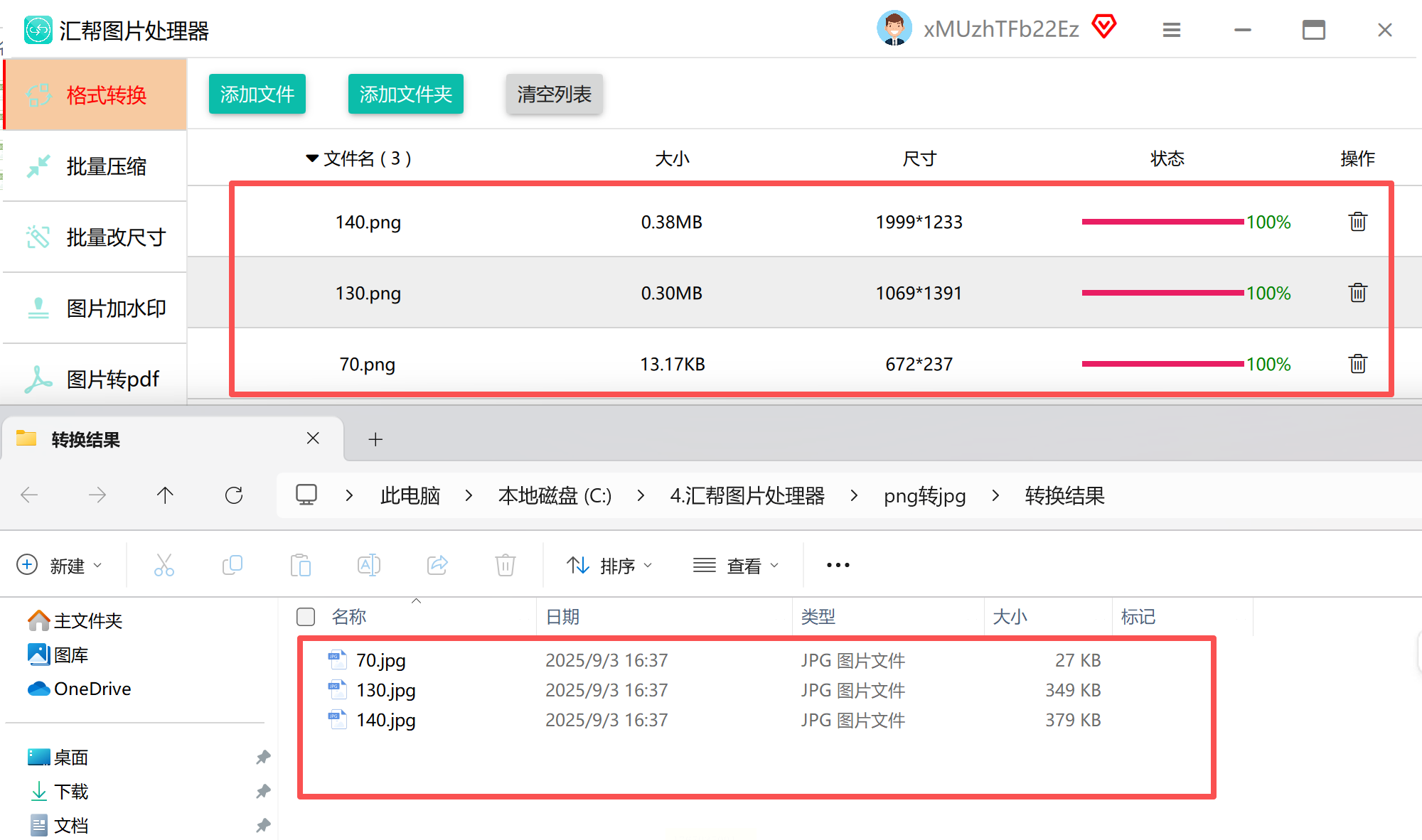Viewport: 1422px width, 840px height.
Task: Open the hamburger menu in title bar
Action: tap(1171, 30)
